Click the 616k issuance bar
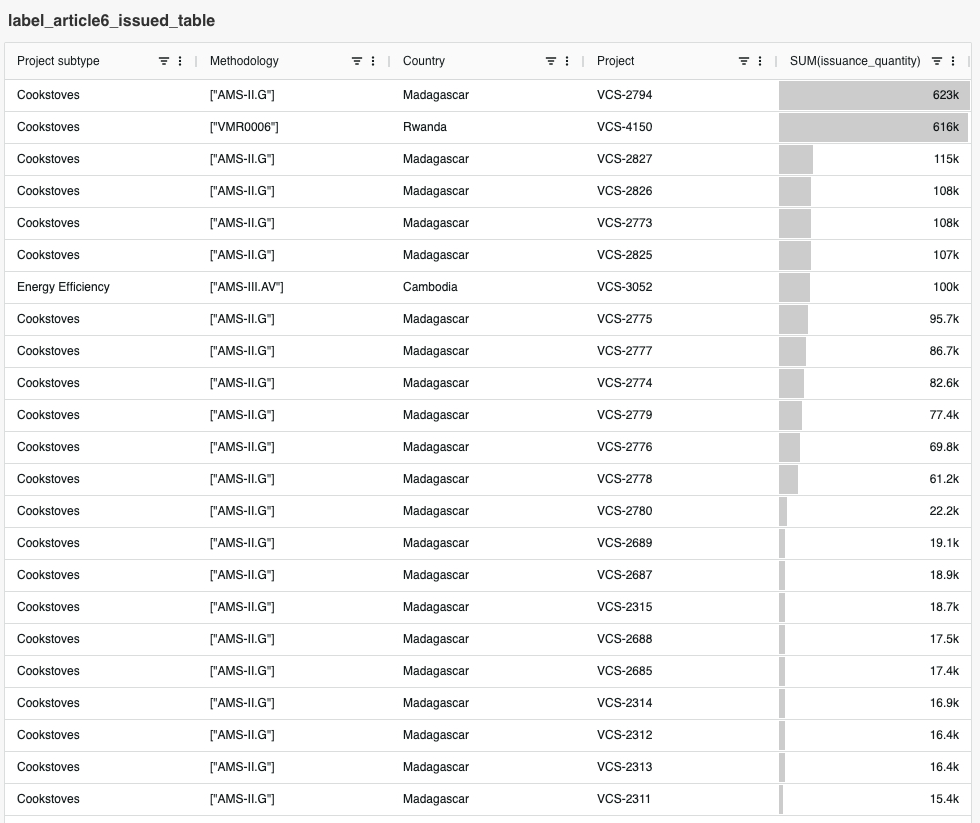This screenshot has height=823, width=980. [873, 127]
